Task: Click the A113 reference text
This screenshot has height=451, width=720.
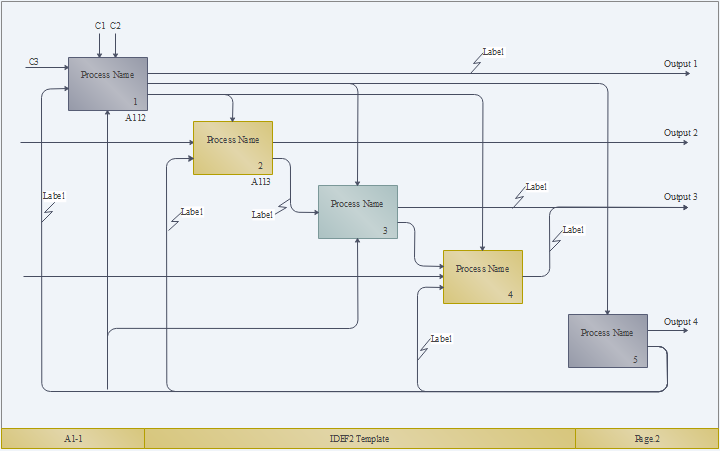Action: 260,181
